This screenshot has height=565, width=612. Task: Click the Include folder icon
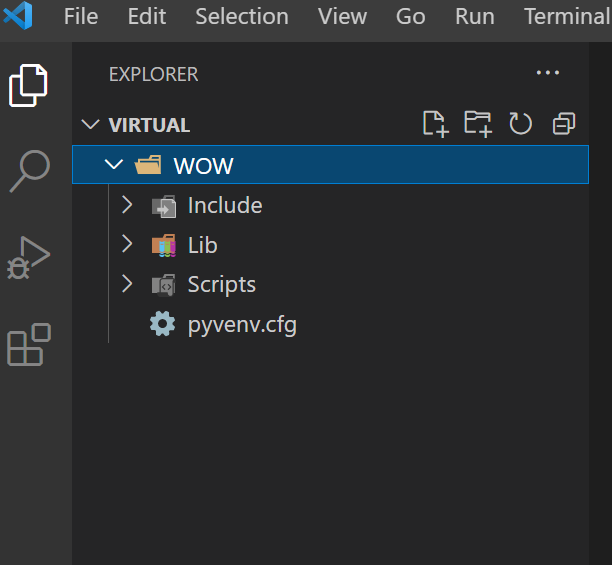(164, 206)
